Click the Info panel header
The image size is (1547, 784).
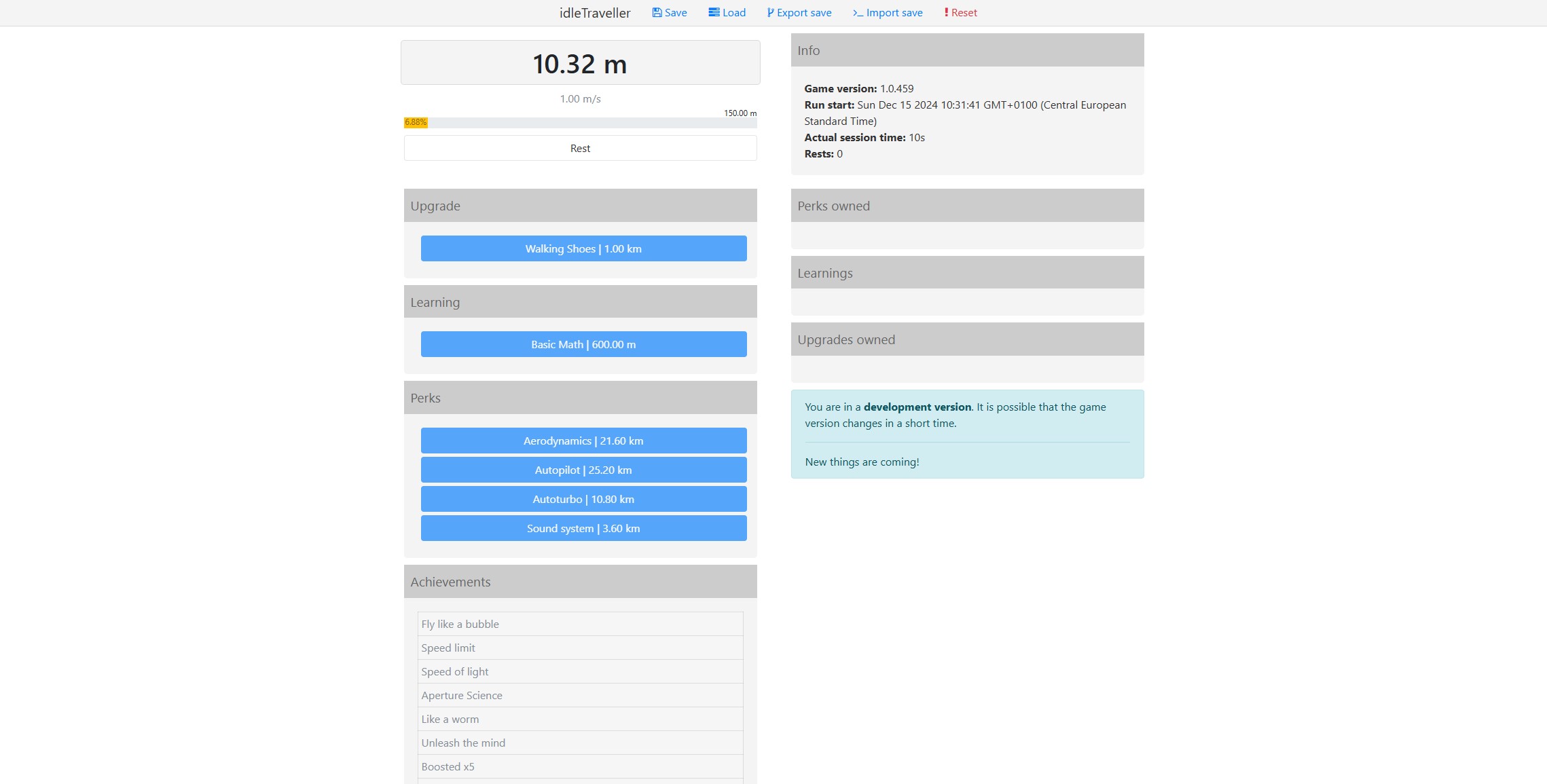pyautogui.click(x=968, y=50)
